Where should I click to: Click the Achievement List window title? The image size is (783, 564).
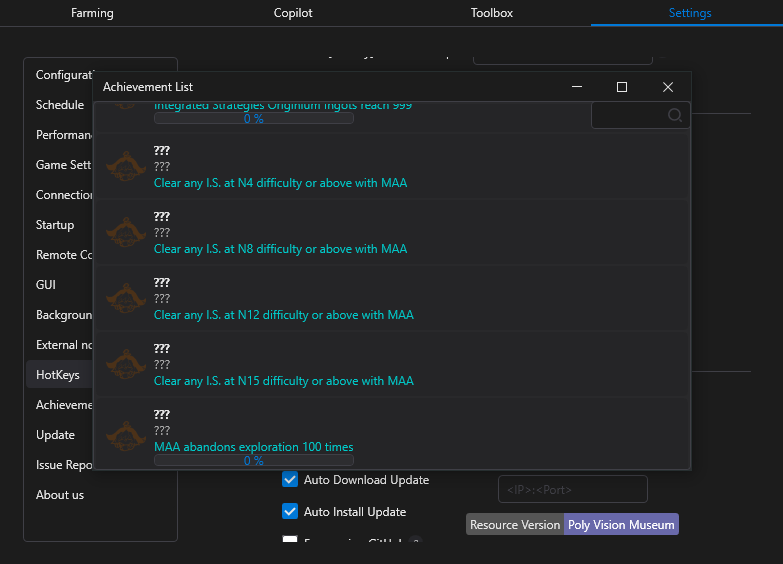pos(148,87)
